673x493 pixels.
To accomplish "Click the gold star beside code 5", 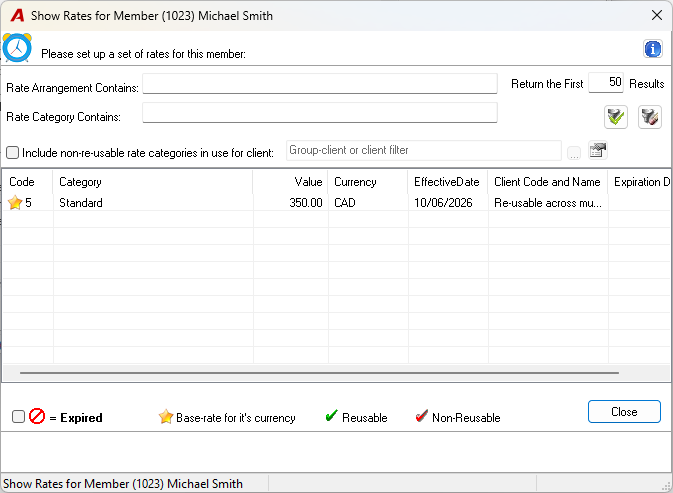I will (15, 203).
